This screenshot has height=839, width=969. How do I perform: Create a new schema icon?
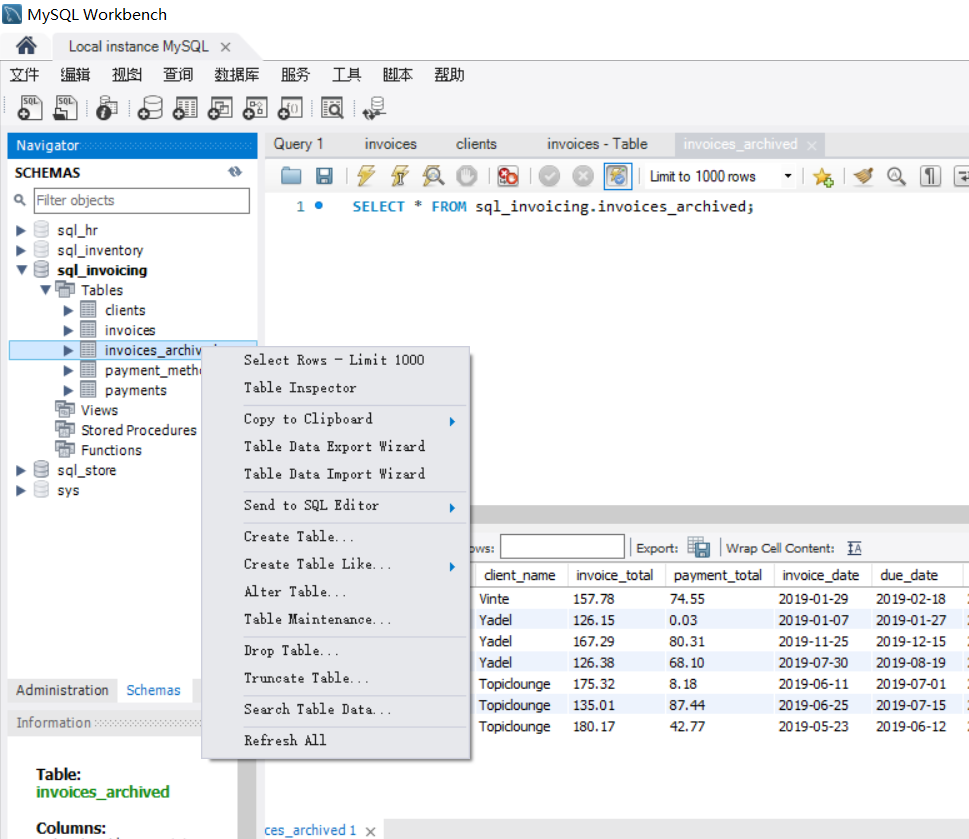tap(150, 108)
